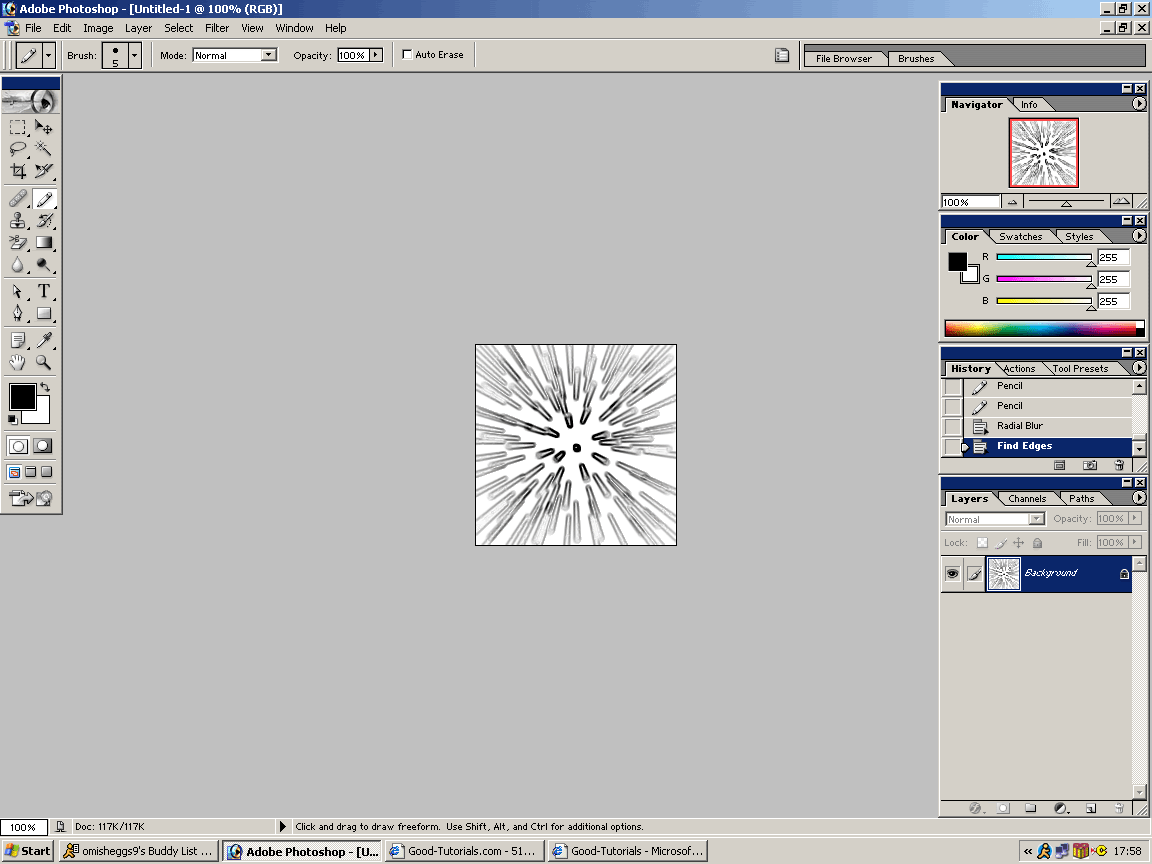1152x864 pixels.
Task: Open the brush preset picker dropdown
Action: tap(134, 55)
